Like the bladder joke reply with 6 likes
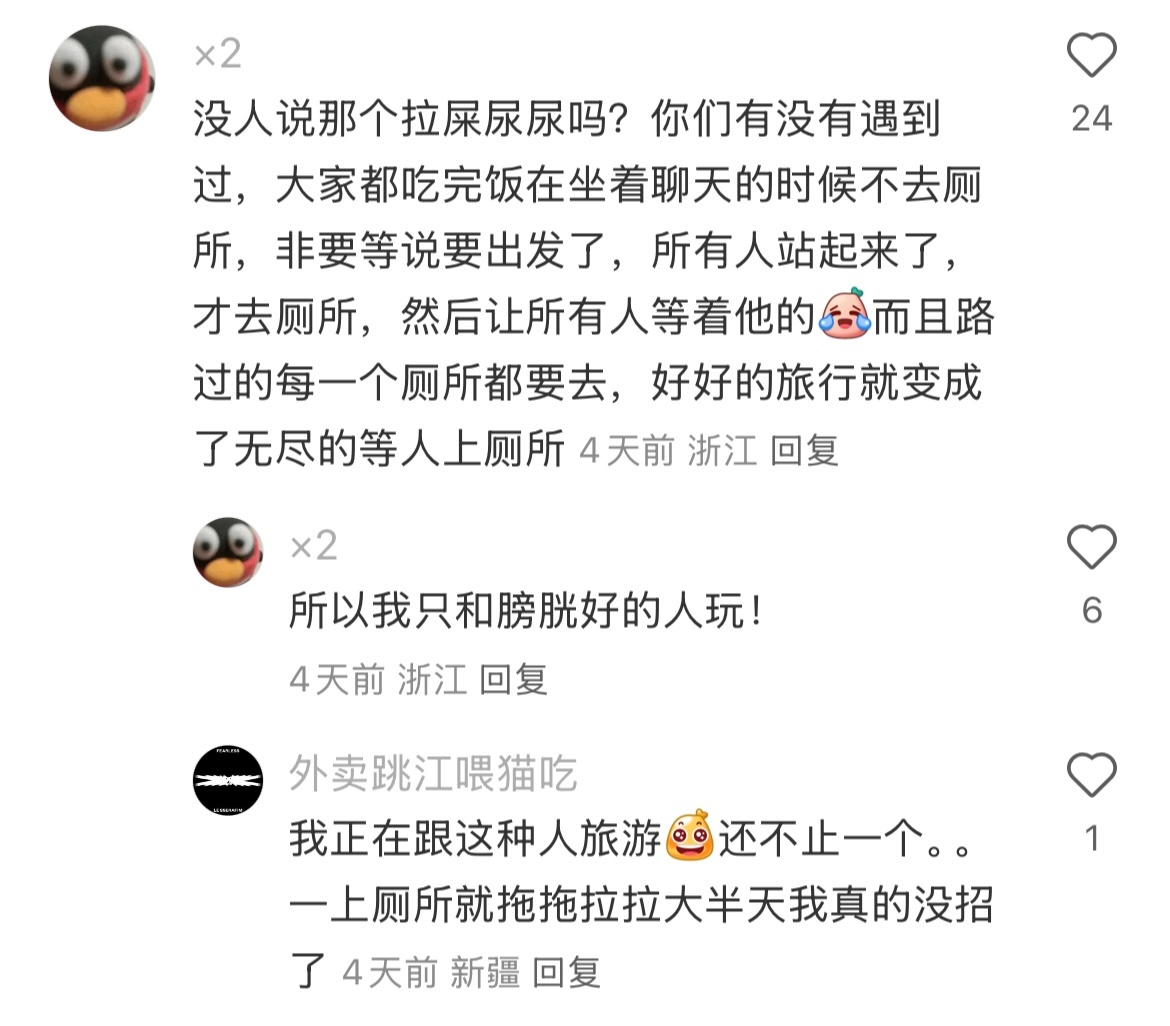1170x1026 pixels. point(1092,546)
